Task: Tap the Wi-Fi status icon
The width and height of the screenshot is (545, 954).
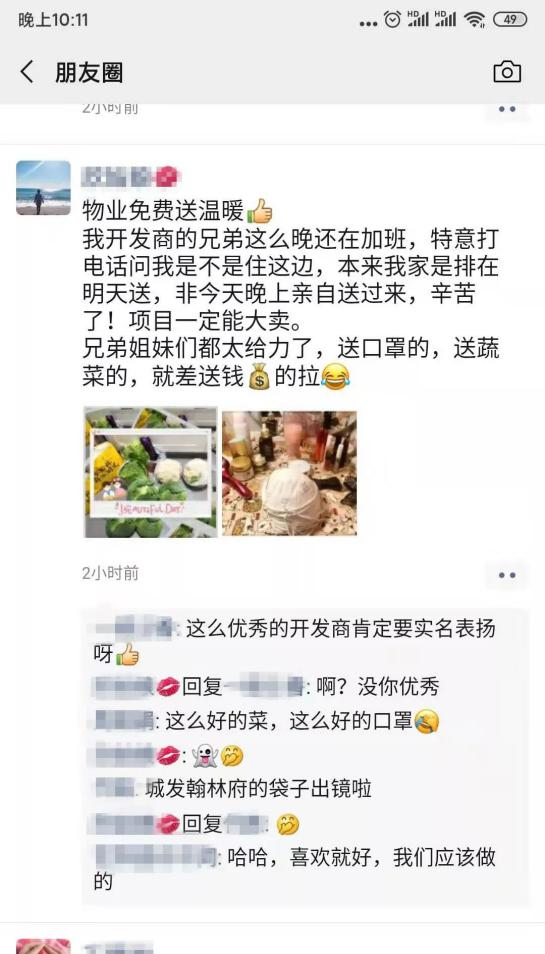Action: pyautogui.click(x=474, y=19)
